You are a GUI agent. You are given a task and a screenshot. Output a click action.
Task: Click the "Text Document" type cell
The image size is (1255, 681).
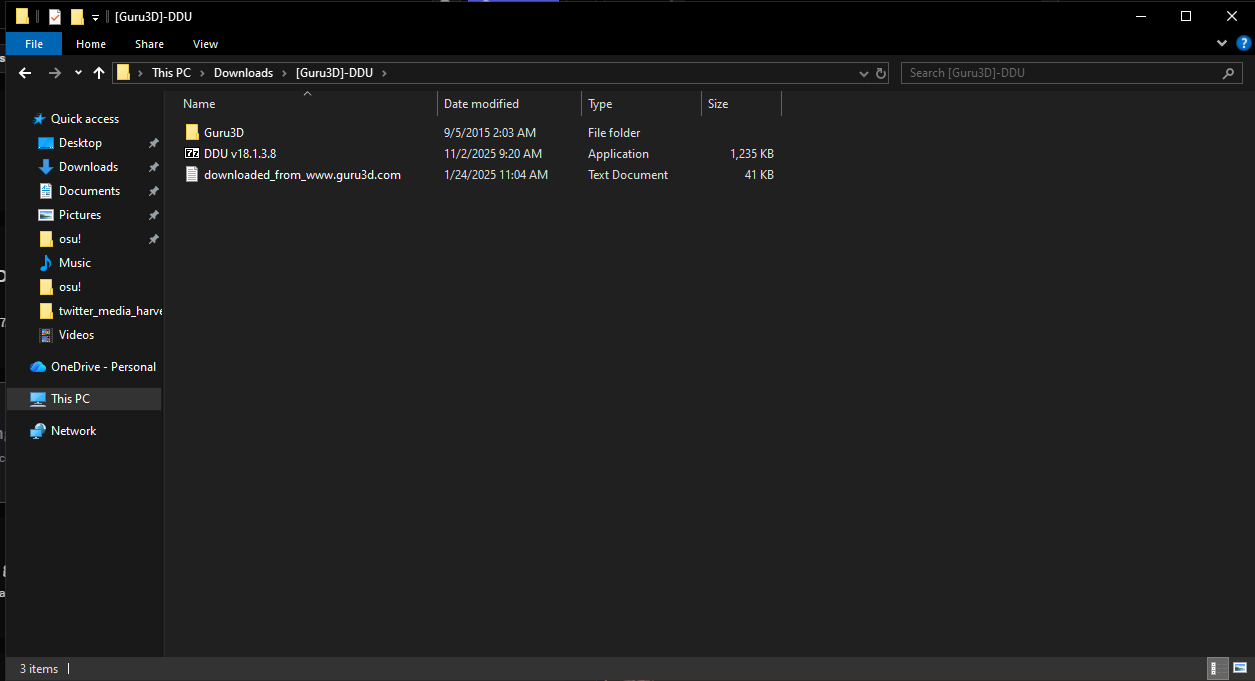tap(628, 175)
